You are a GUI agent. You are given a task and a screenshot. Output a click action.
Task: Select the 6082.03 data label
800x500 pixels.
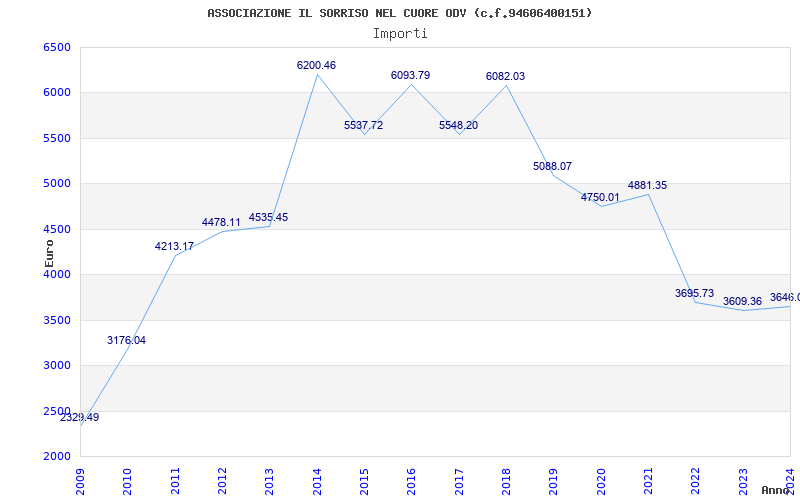click(x=505, y=76)
